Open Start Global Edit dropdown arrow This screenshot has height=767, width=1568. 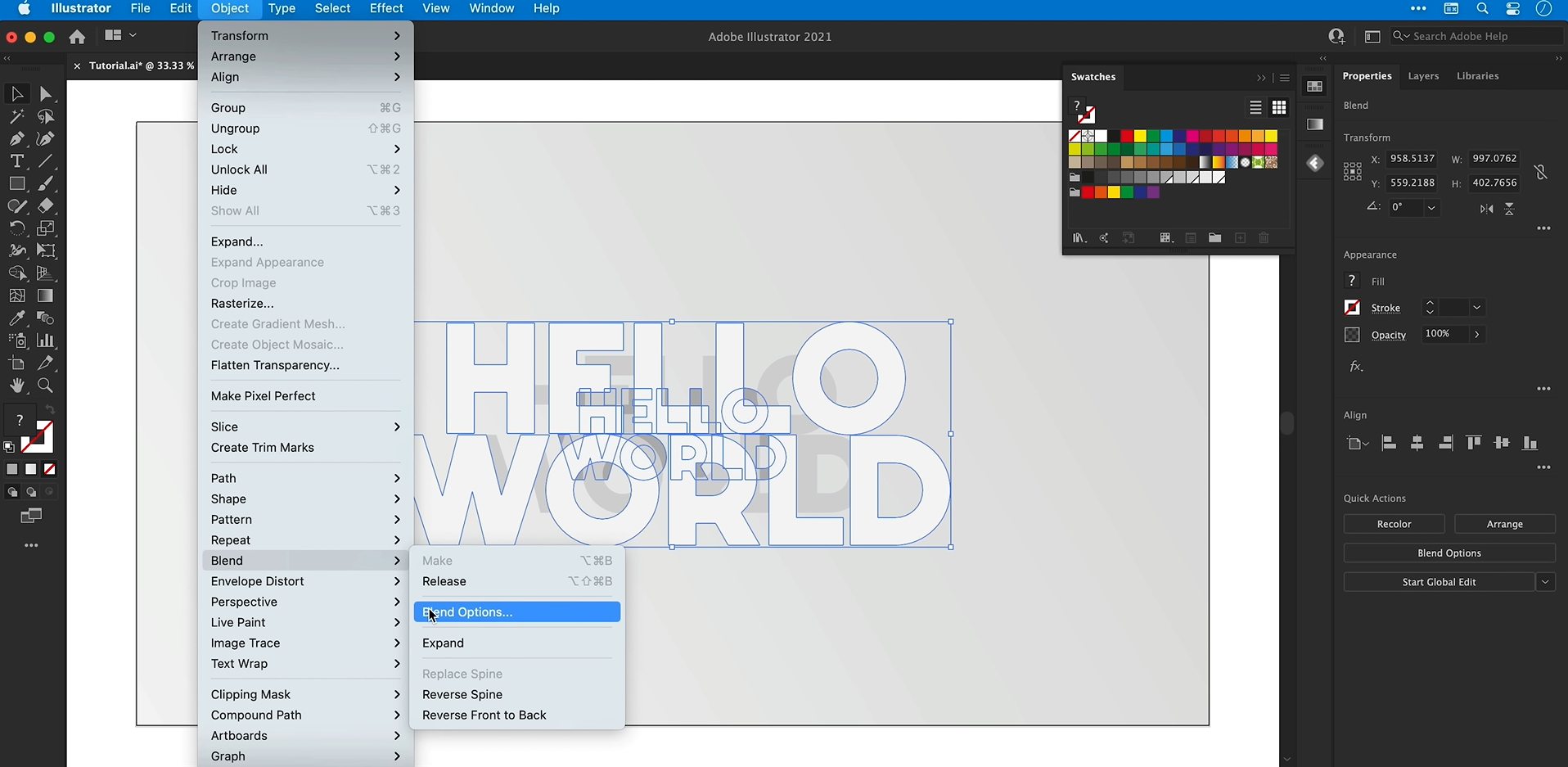1545,582
